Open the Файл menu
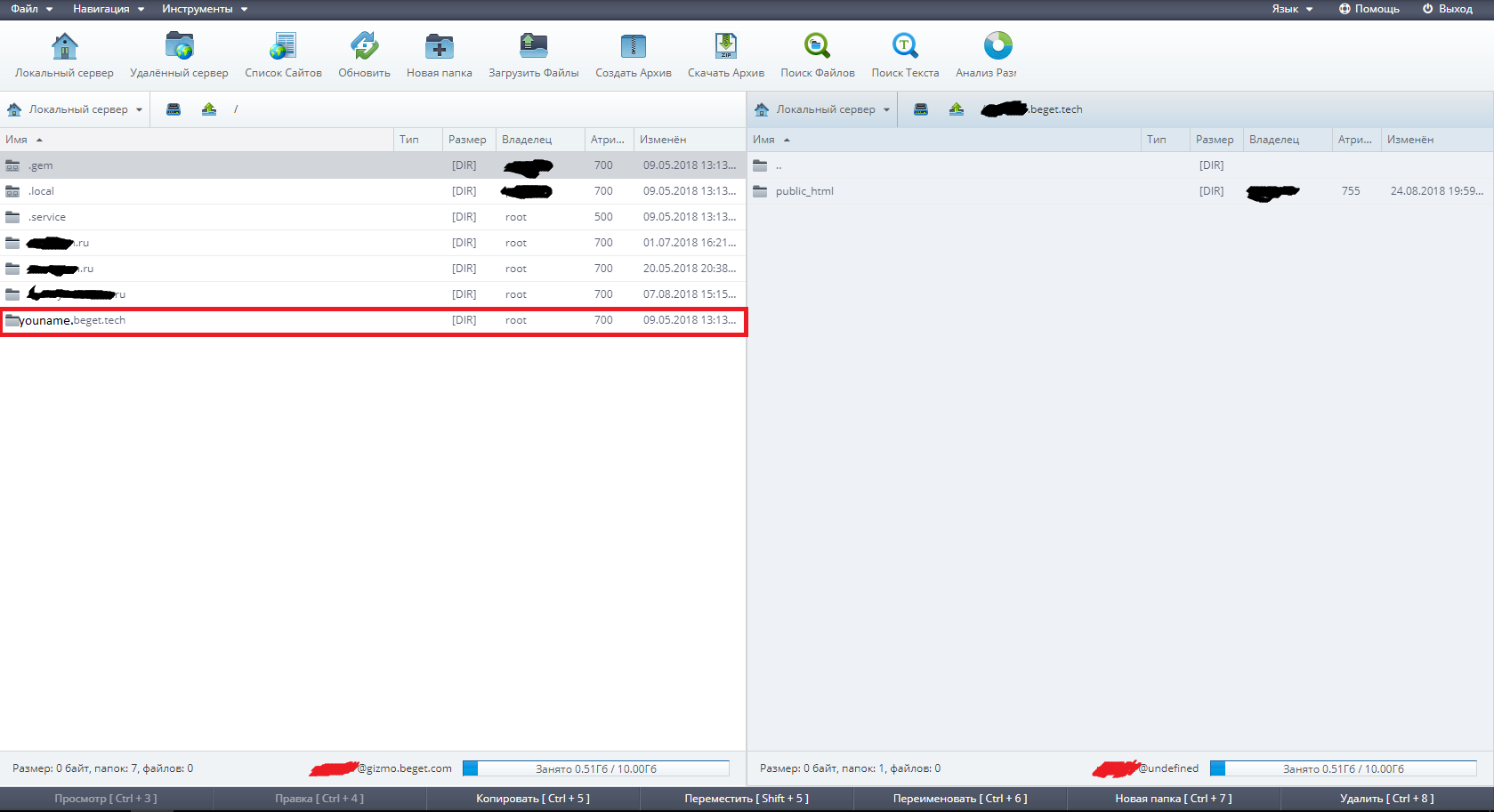 point(31,9)
